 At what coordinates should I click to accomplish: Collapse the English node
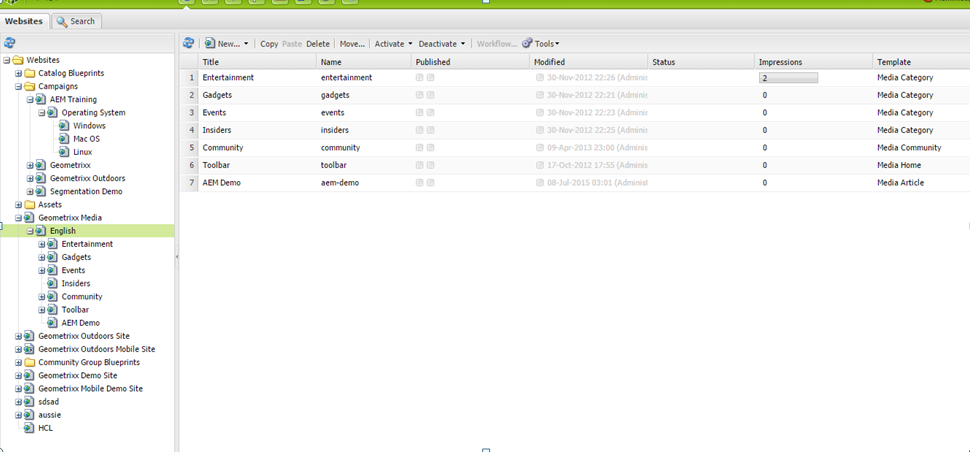coord(30,231)
